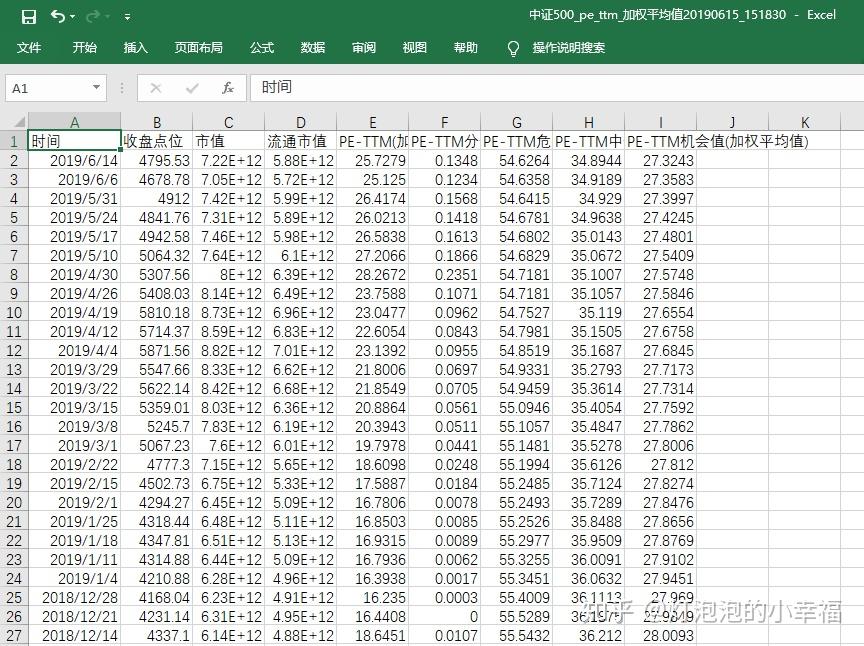The height and width of the screenshot is (646, 864).
Task: Open the 帮助 ribbon tab
Action: pos(465,47)
